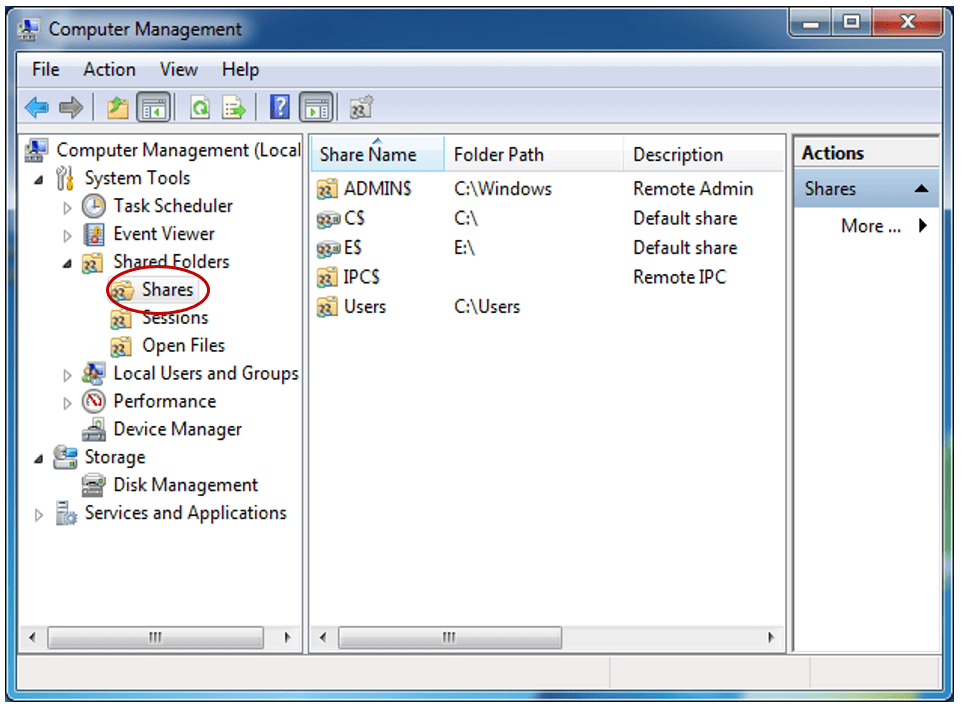The image size is (962, 707).
Task: Click the ADMIN$ share icon
Action: point(327,189)
